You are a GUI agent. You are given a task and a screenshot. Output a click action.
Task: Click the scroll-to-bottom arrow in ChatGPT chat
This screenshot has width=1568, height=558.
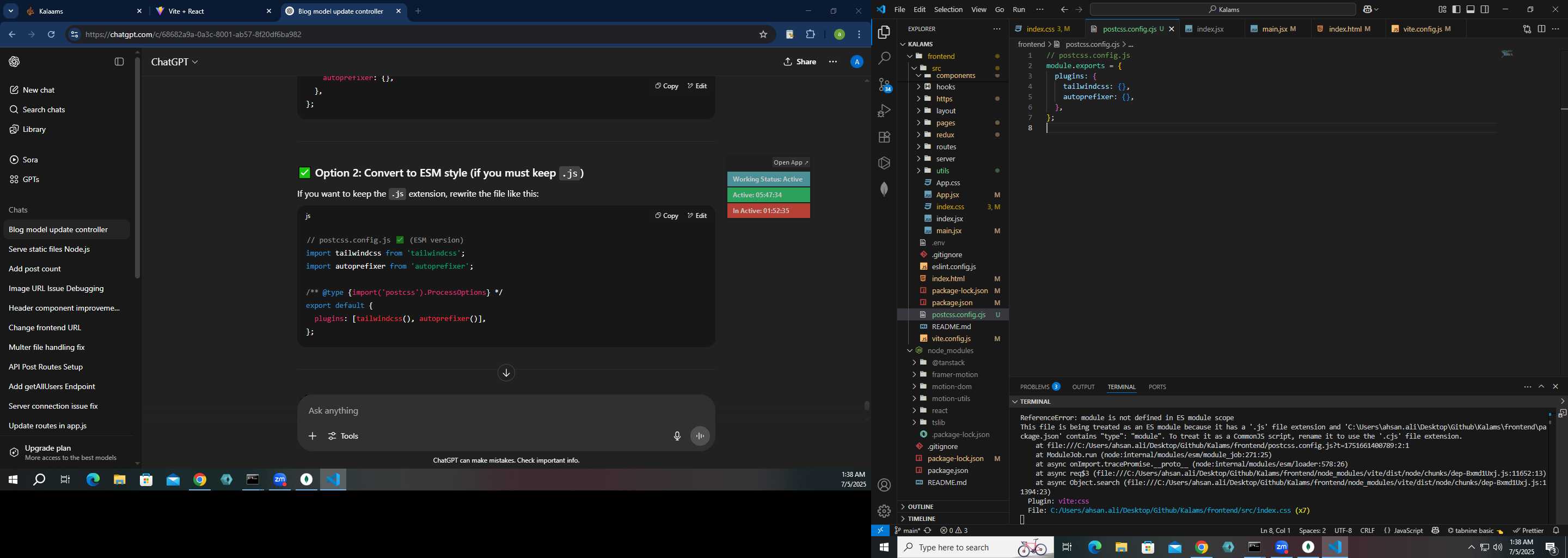click(506, 373)
